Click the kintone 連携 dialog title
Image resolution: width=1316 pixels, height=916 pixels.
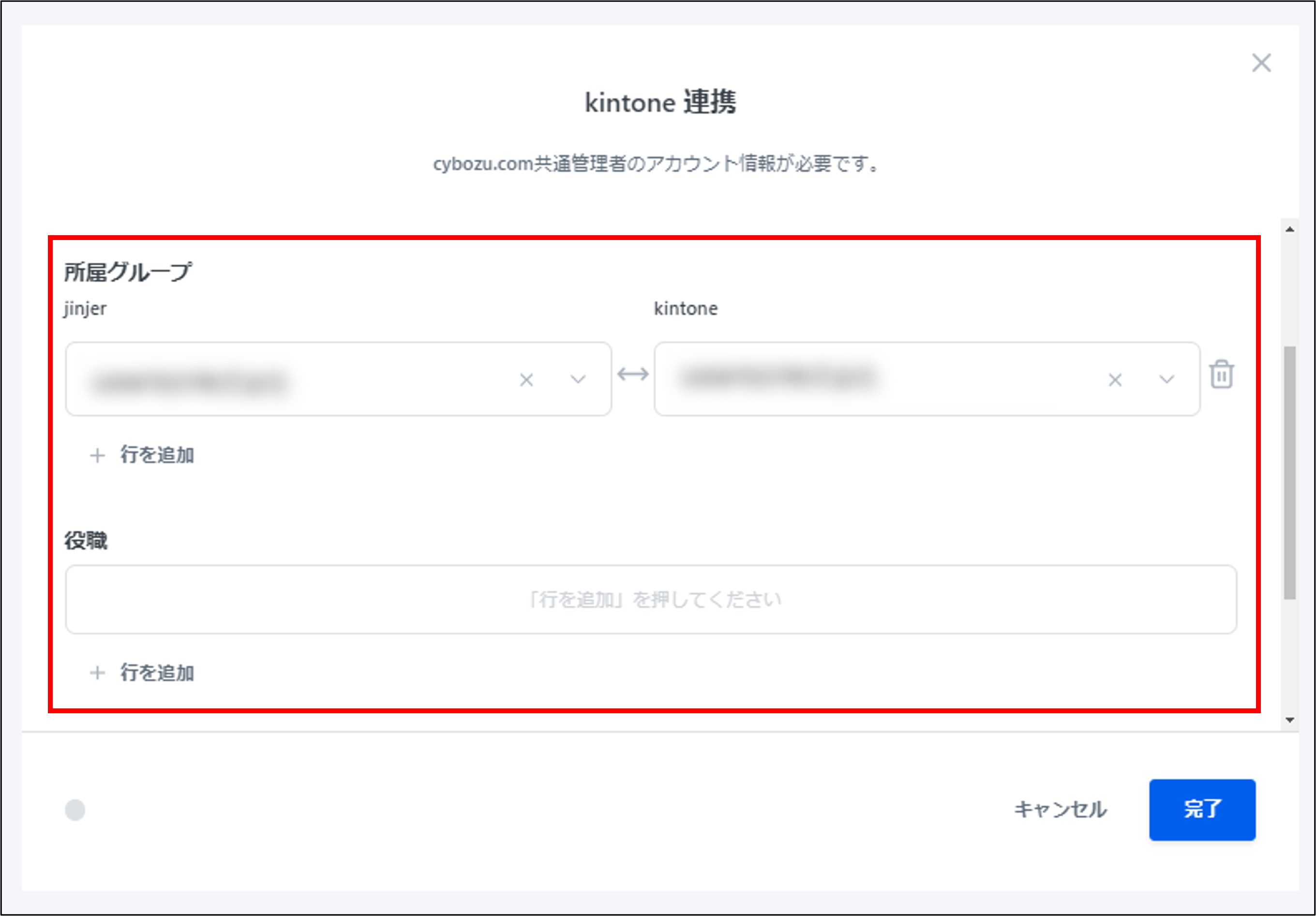[658, 102]
